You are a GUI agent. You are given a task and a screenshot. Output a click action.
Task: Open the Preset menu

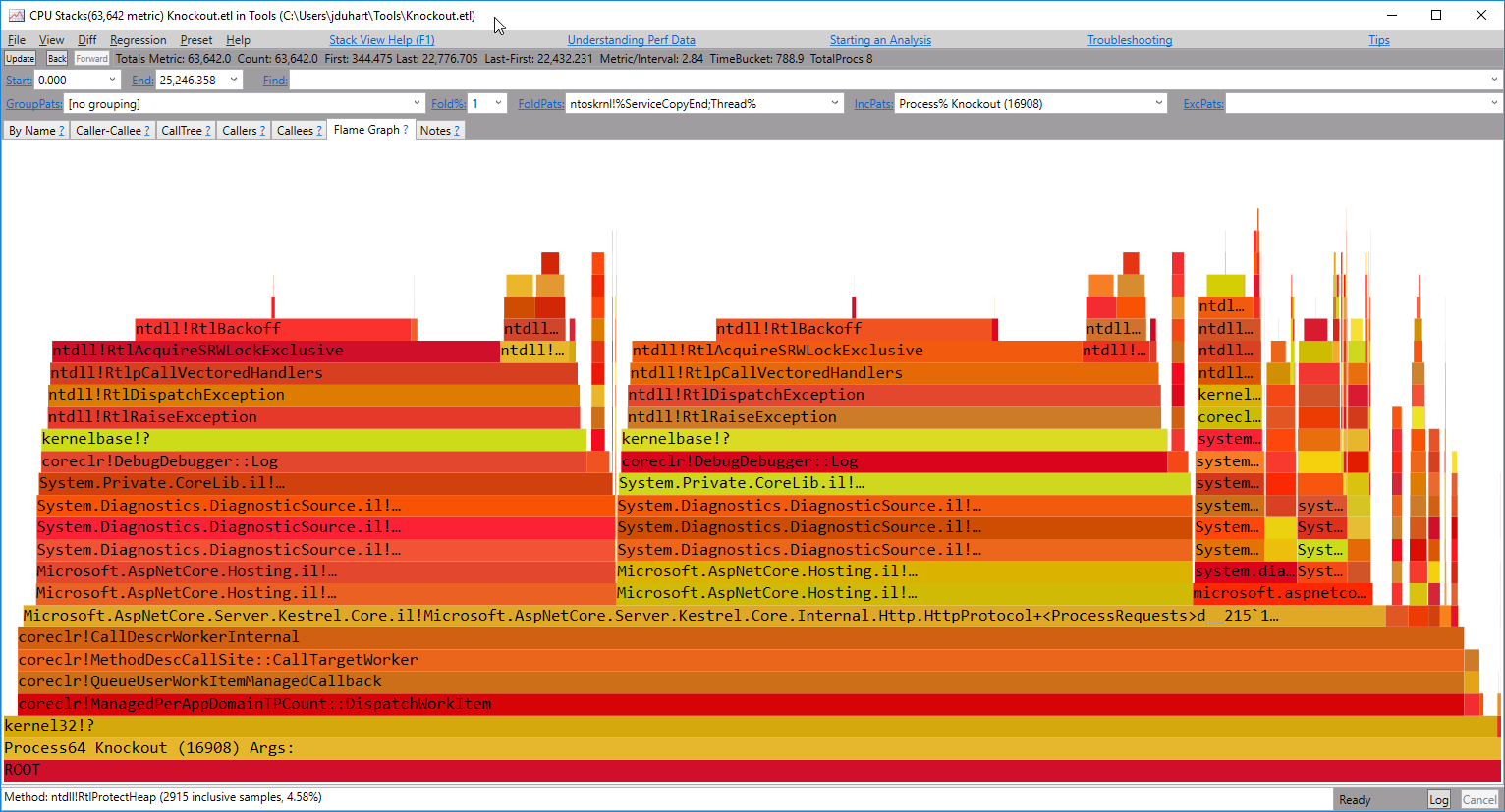pos(195,39)
